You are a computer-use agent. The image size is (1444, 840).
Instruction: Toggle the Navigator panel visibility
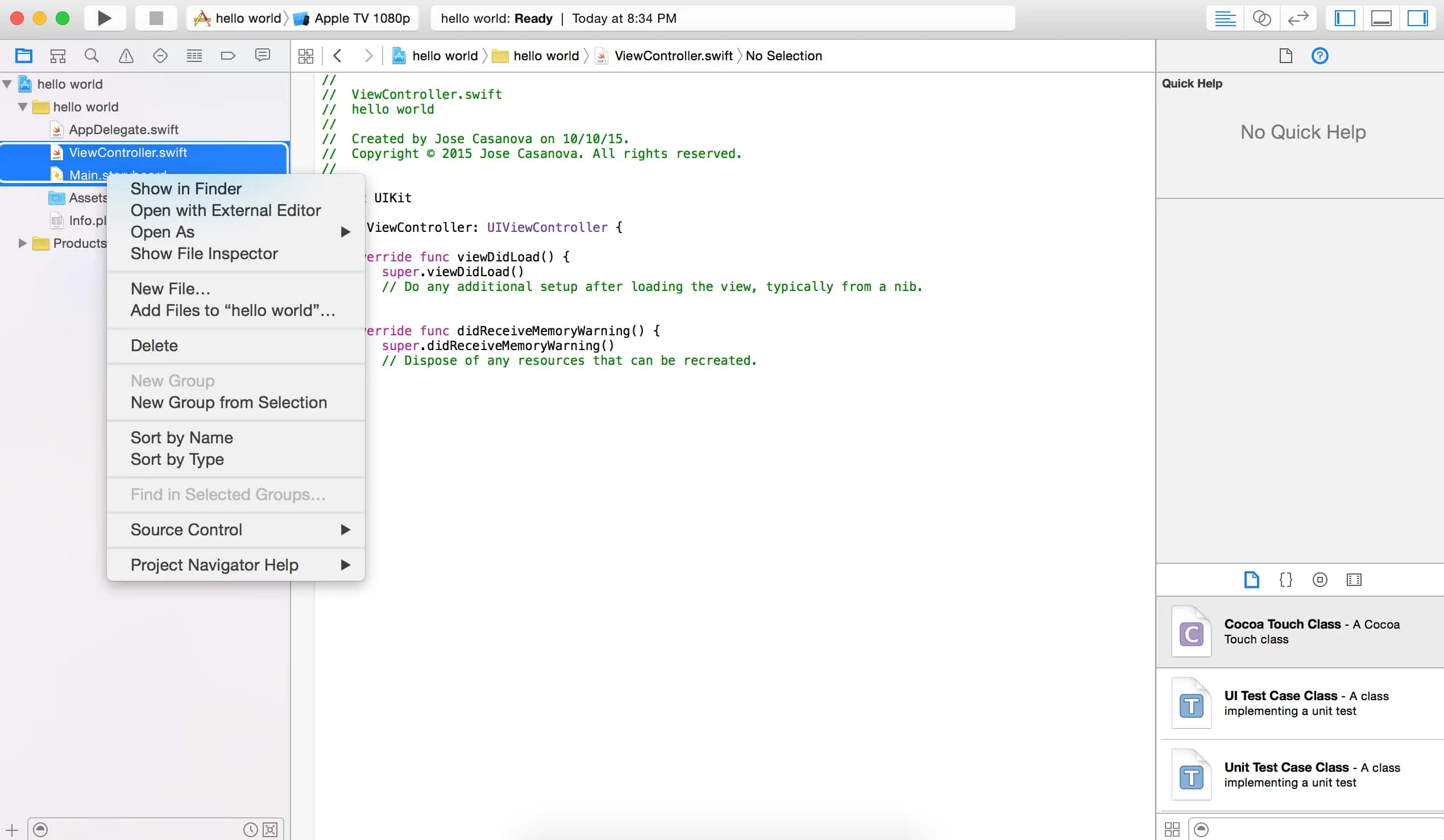[x=1345, y=18]
